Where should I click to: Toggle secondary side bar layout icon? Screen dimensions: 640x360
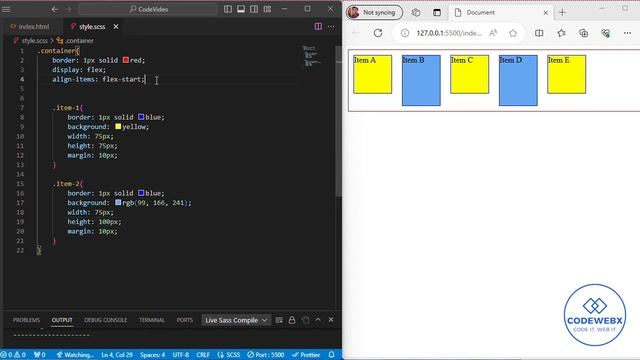click(x=254, y=9)
